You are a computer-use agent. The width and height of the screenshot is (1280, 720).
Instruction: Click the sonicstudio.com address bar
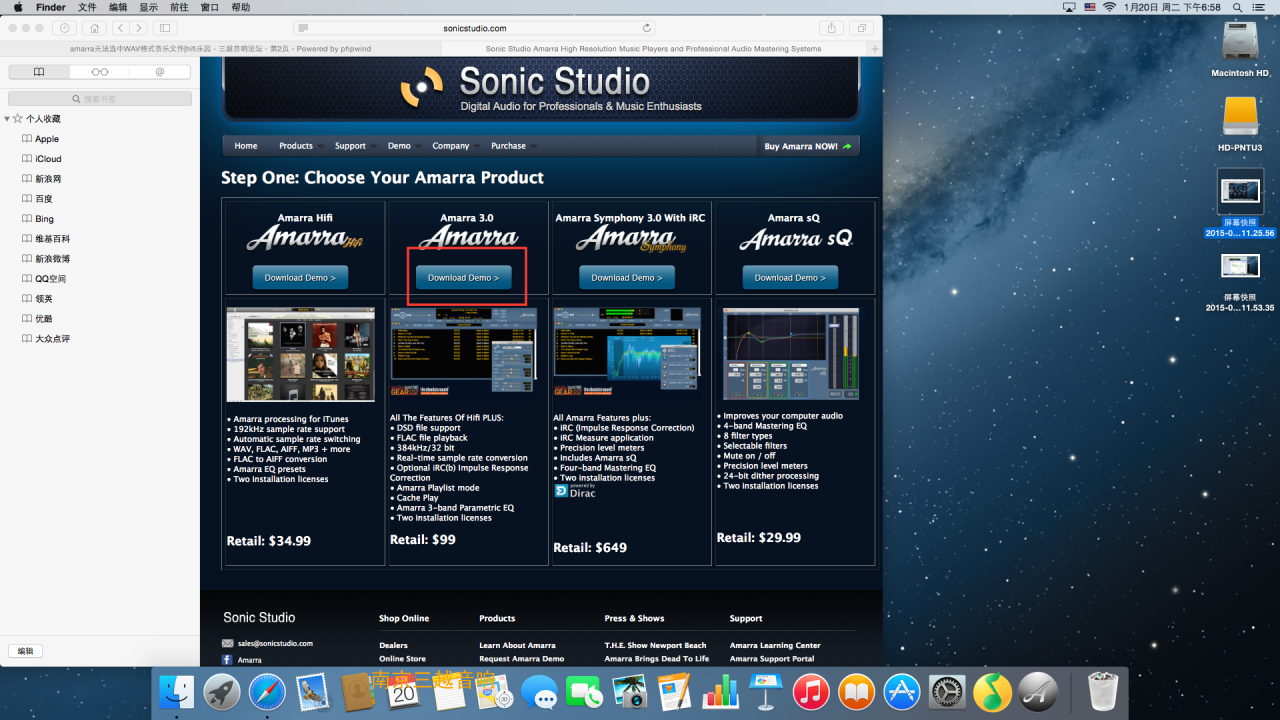[x=475, y=28]
